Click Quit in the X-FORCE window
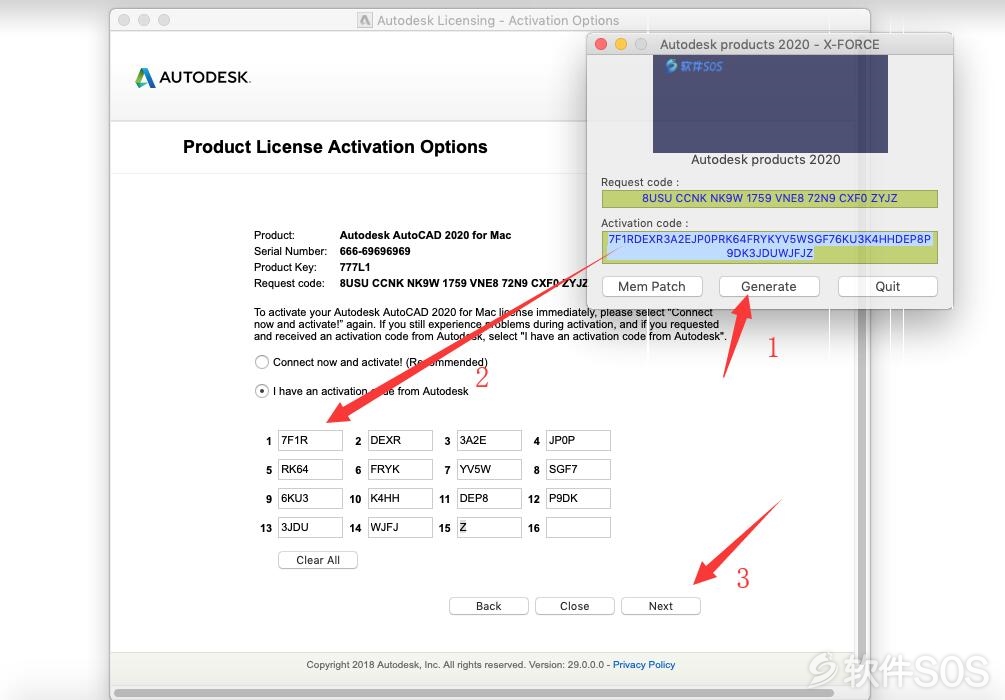This screenshot has height=700, width=1005. [x=888, y=287]
